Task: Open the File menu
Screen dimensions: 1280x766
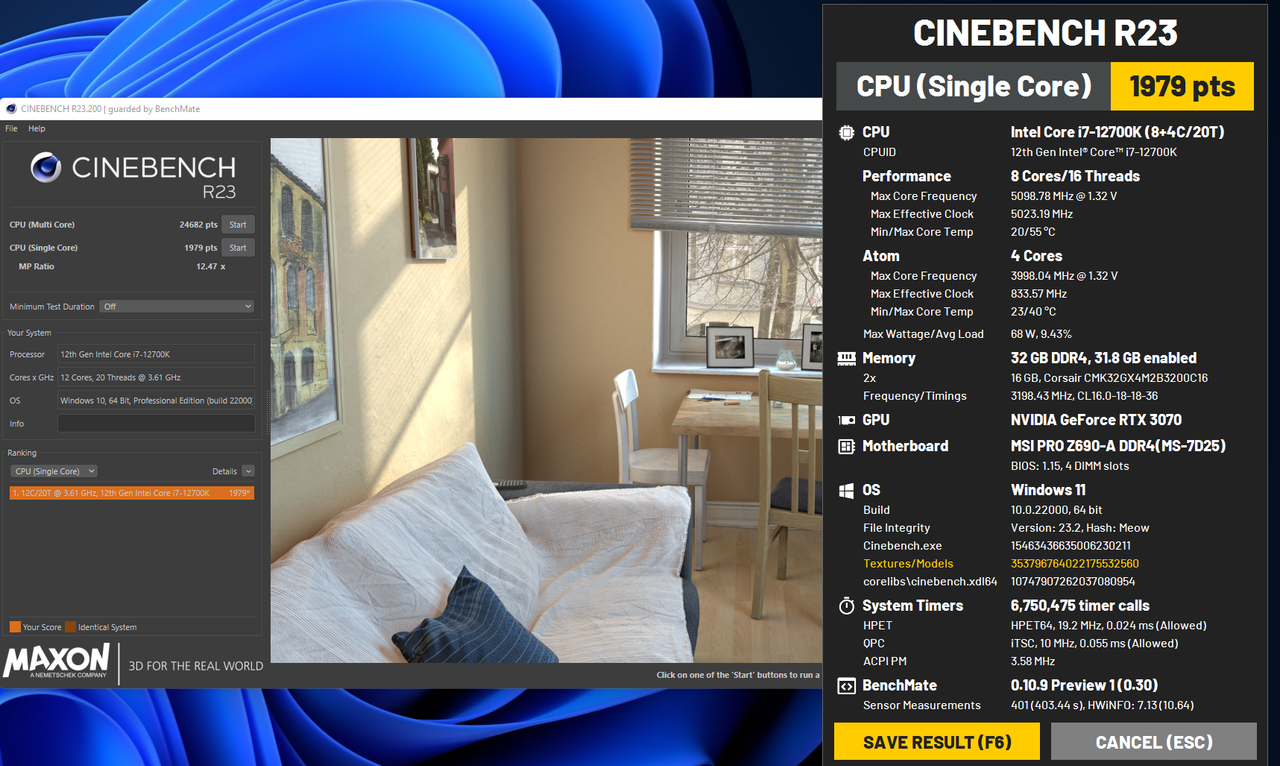Action: tap(11, 129)
